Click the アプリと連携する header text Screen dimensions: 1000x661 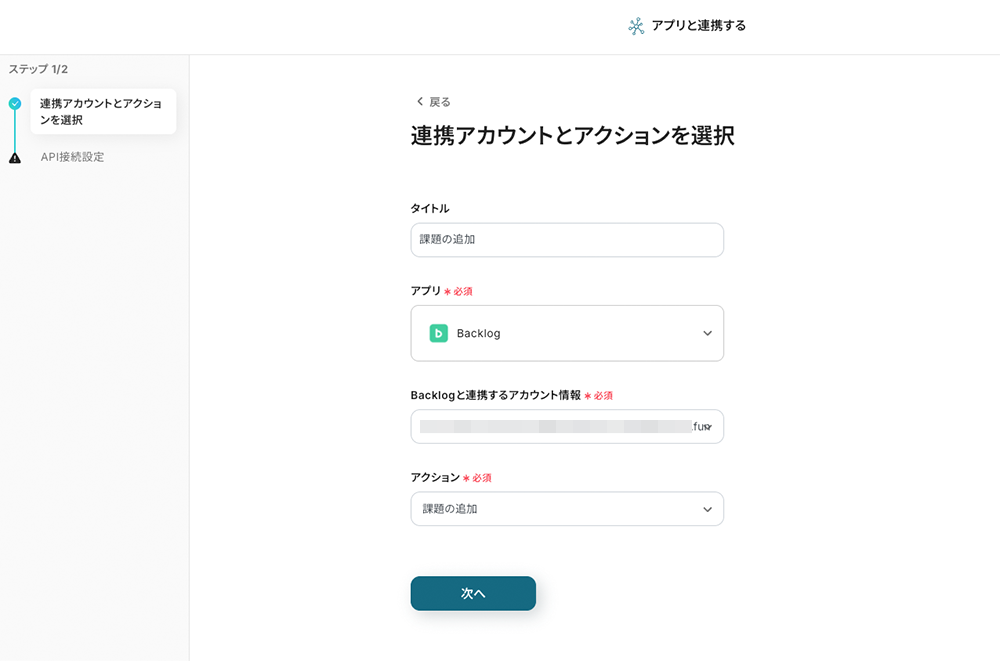pyautogui.click(x=698, y=26)
